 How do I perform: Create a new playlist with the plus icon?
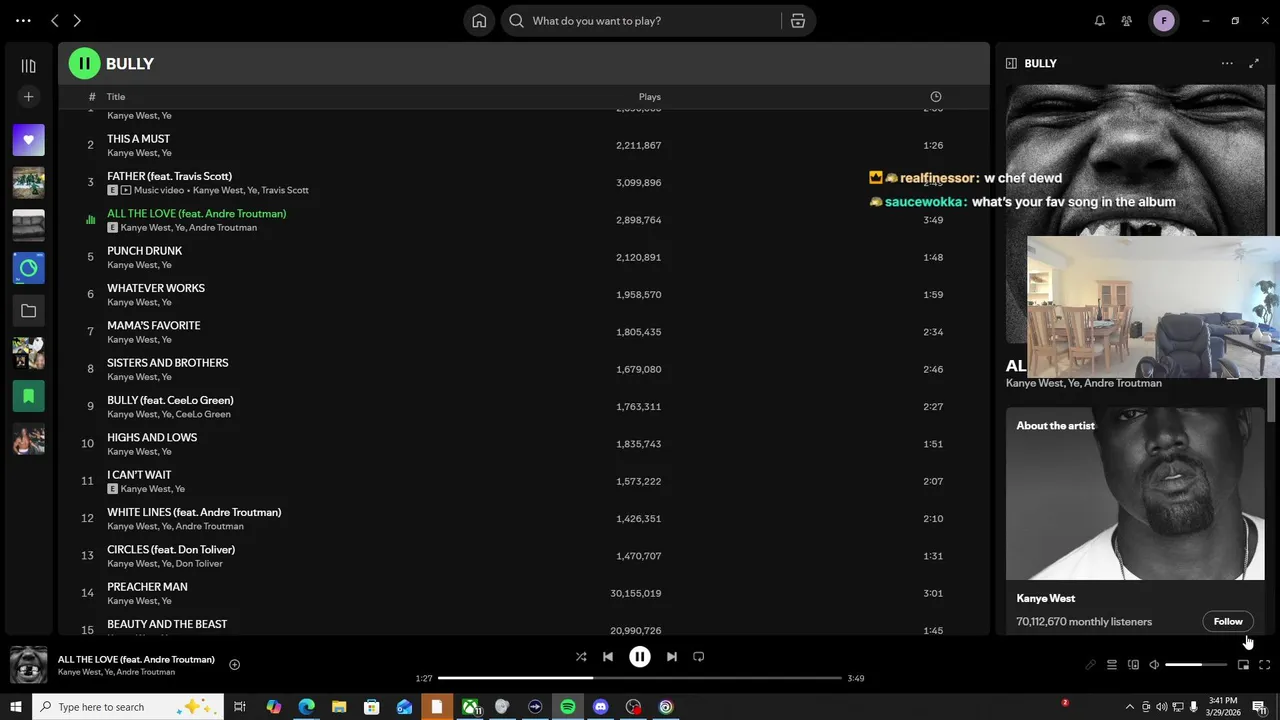tap(28, 97)
